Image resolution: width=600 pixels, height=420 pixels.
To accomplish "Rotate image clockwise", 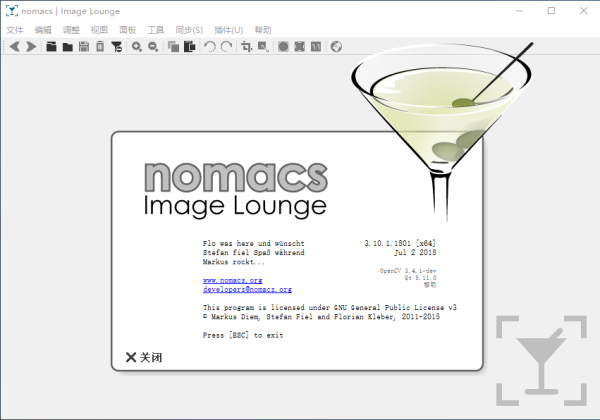I will (x=226, y=47).
